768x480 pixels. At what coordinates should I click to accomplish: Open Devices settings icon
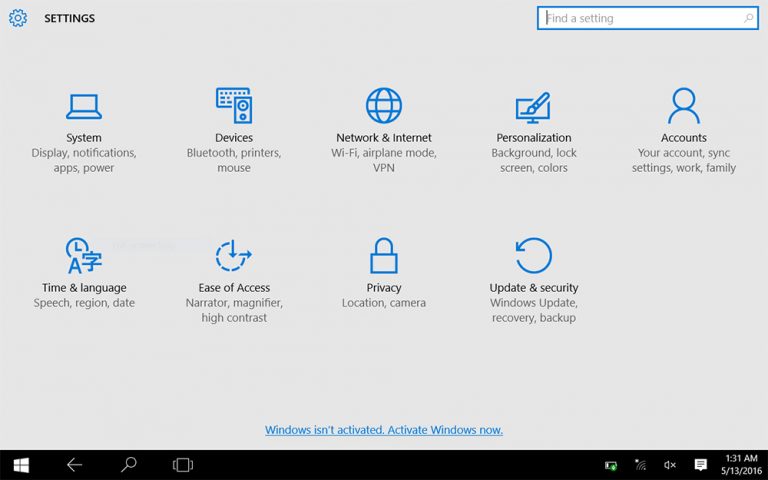[x=233, y=105]
